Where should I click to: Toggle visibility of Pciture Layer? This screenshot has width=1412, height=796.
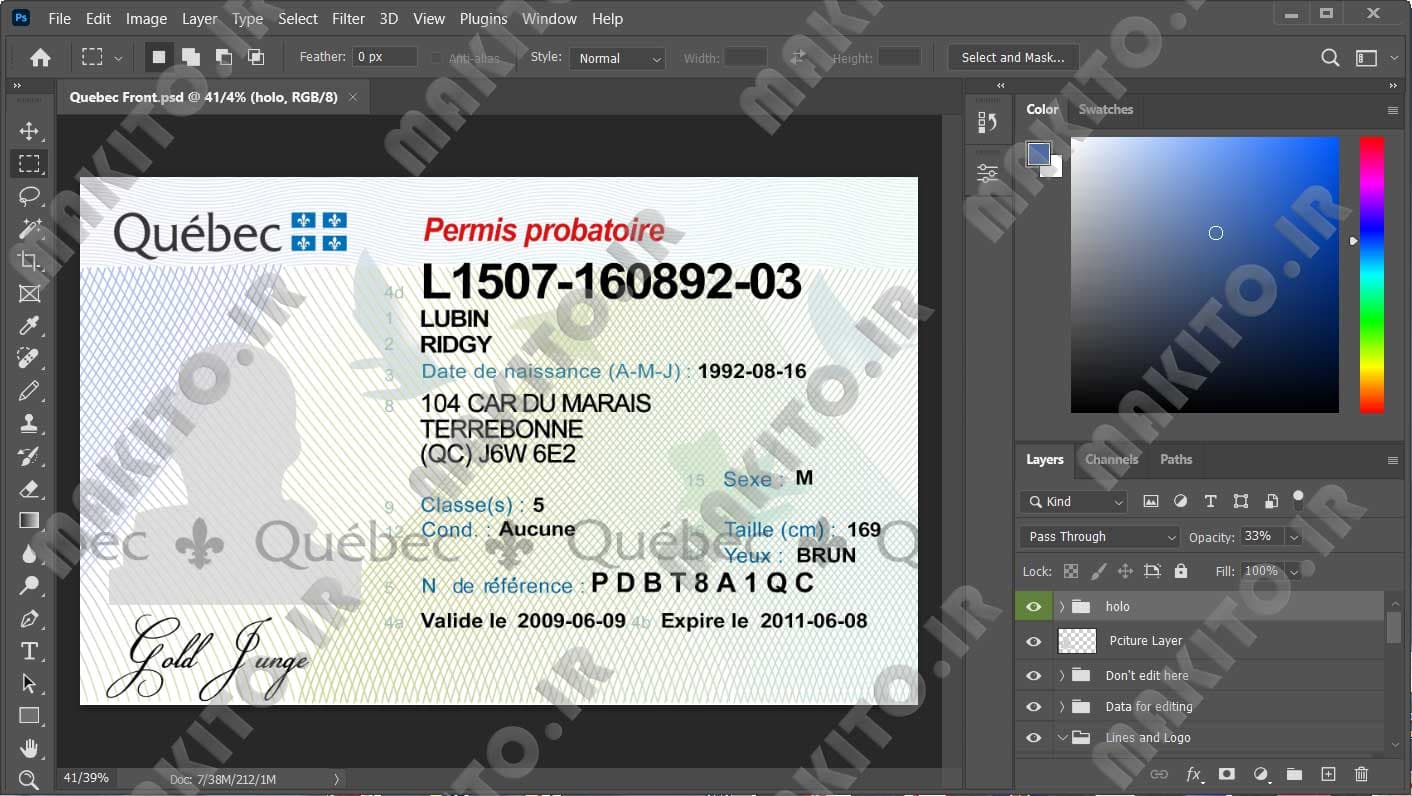pos(1034,641)
